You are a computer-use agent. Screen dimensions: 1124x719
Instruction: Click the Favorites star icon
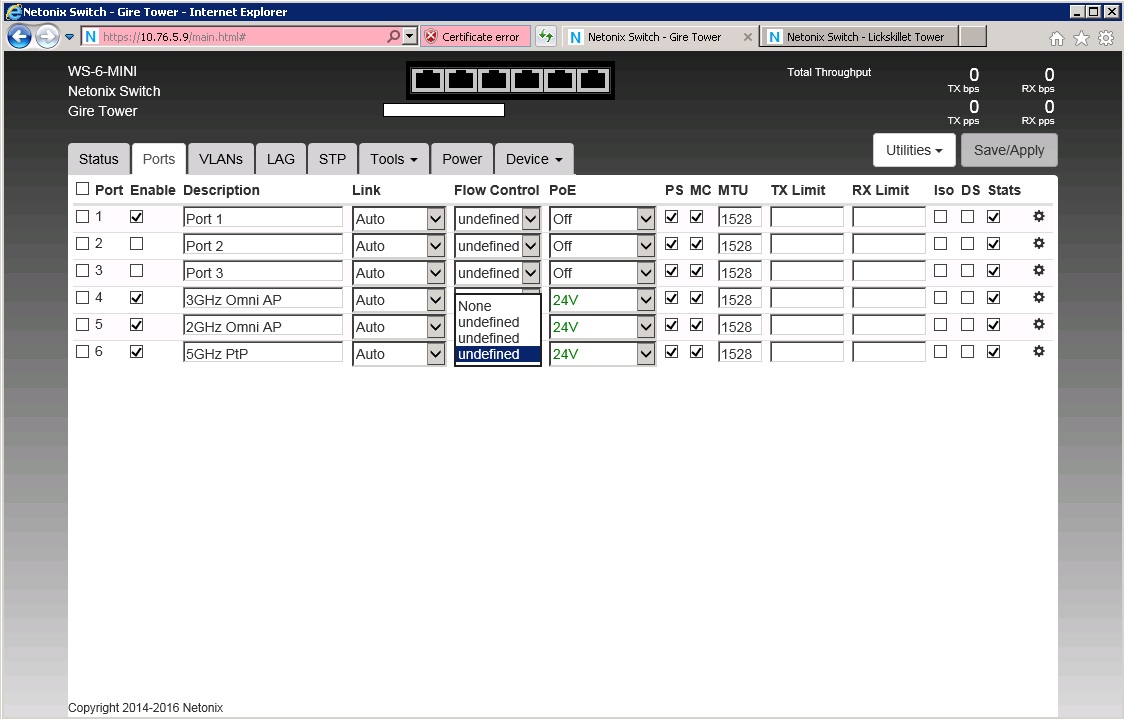coord(1081,38)
